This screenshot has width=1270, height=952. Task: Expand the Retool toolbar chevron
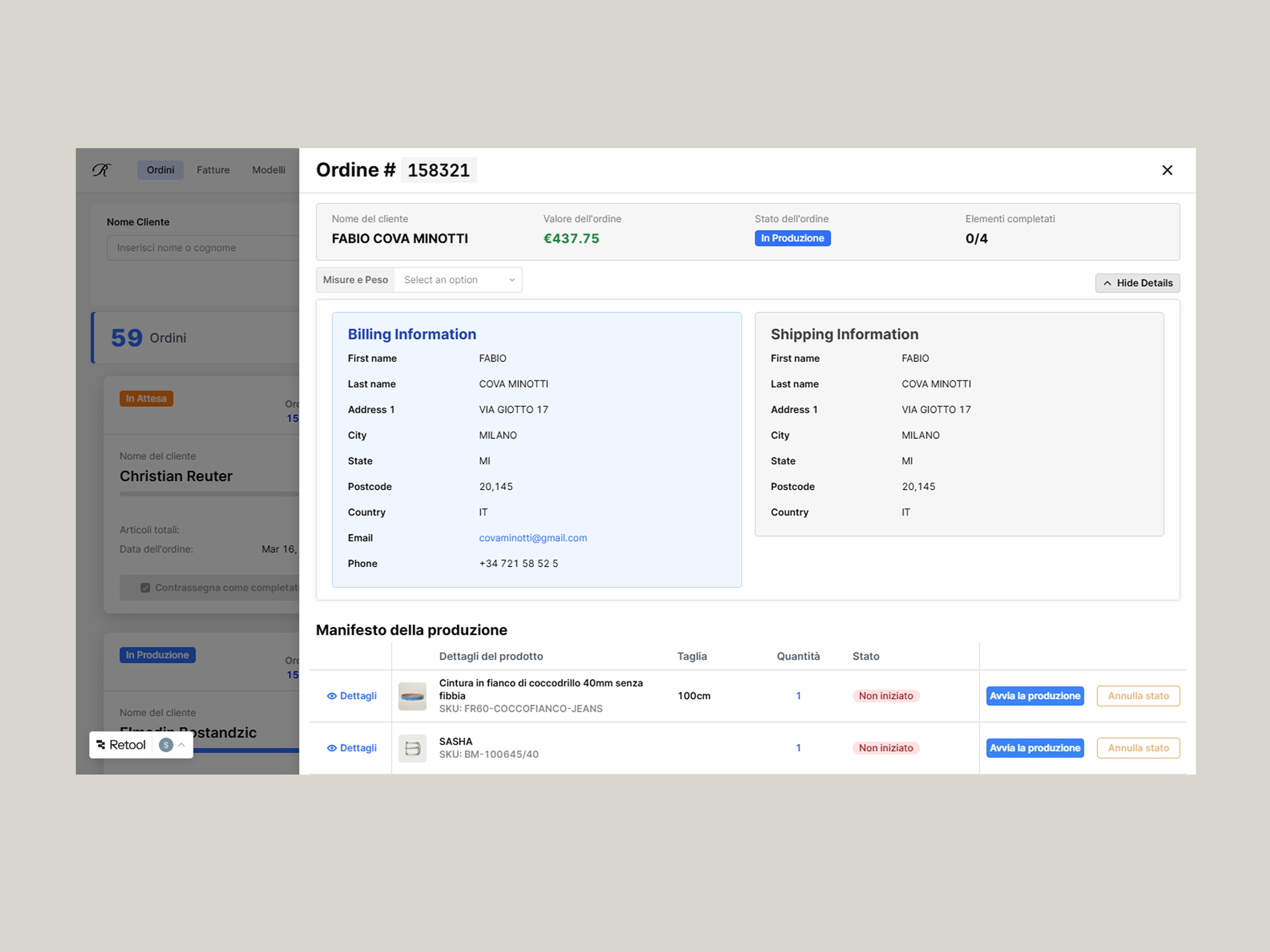tap(181, 745)
